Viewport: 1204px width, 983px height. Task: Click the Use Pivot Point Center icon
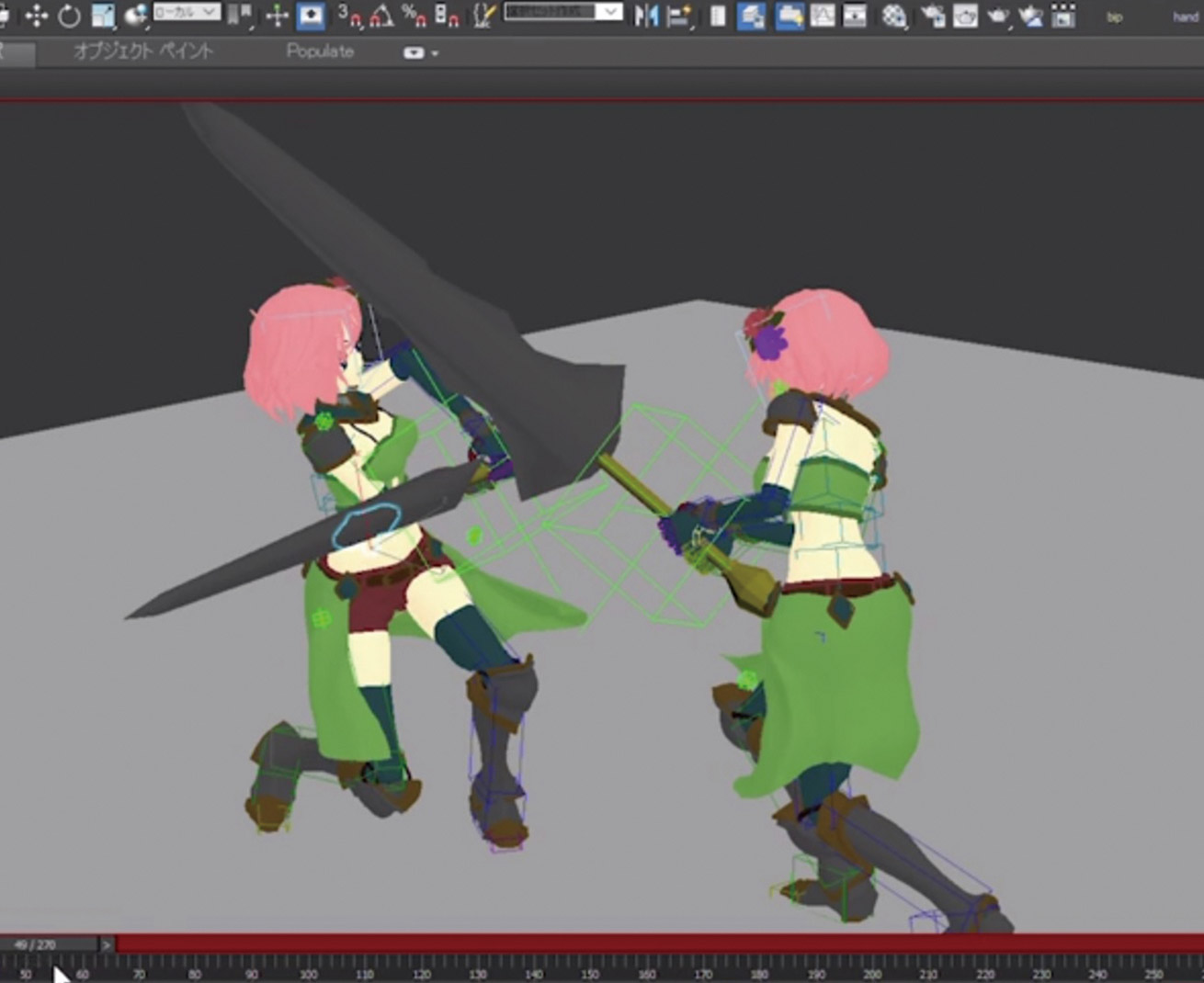(241, 15)
